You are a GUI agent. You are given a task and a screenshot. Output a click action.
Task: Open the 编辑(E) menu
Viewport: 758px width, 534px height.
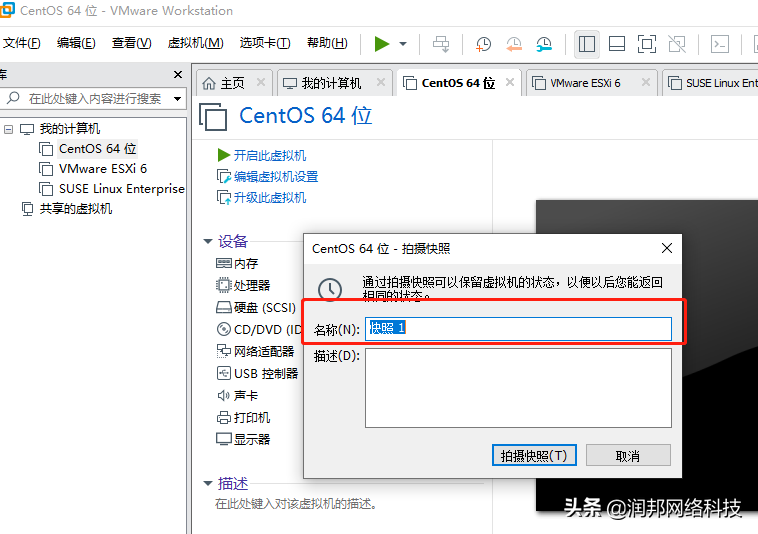tap(76, 43)
